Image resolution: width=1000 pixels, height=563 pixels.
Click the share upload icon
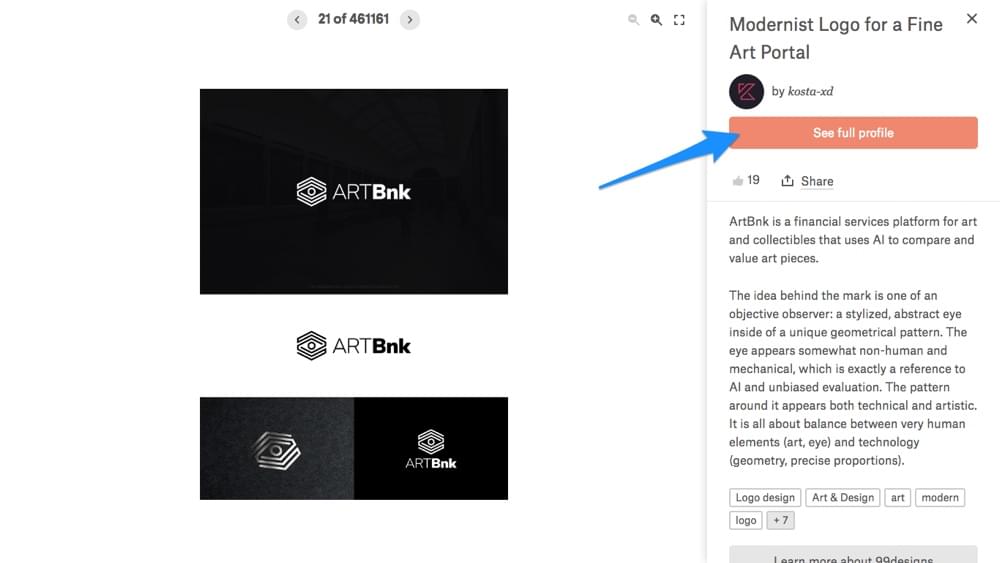788,181
